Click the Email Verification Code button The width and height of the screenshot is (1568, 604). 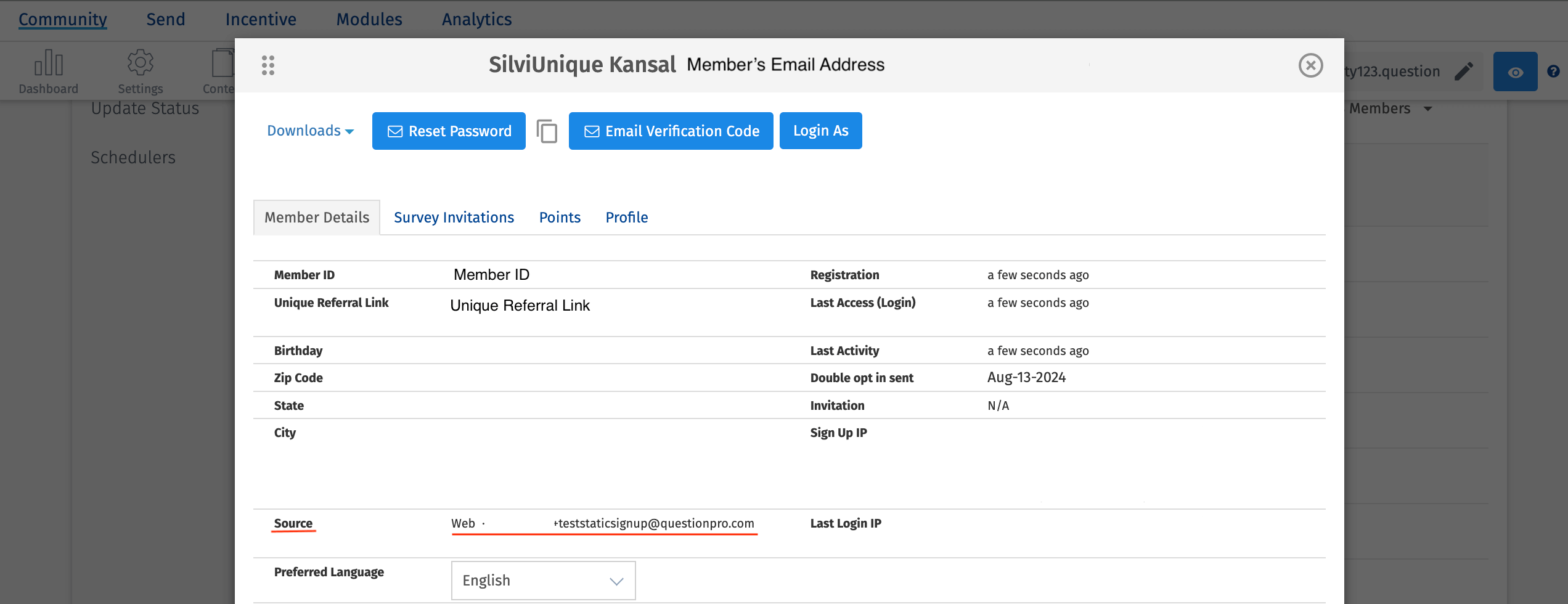(671, 131)
